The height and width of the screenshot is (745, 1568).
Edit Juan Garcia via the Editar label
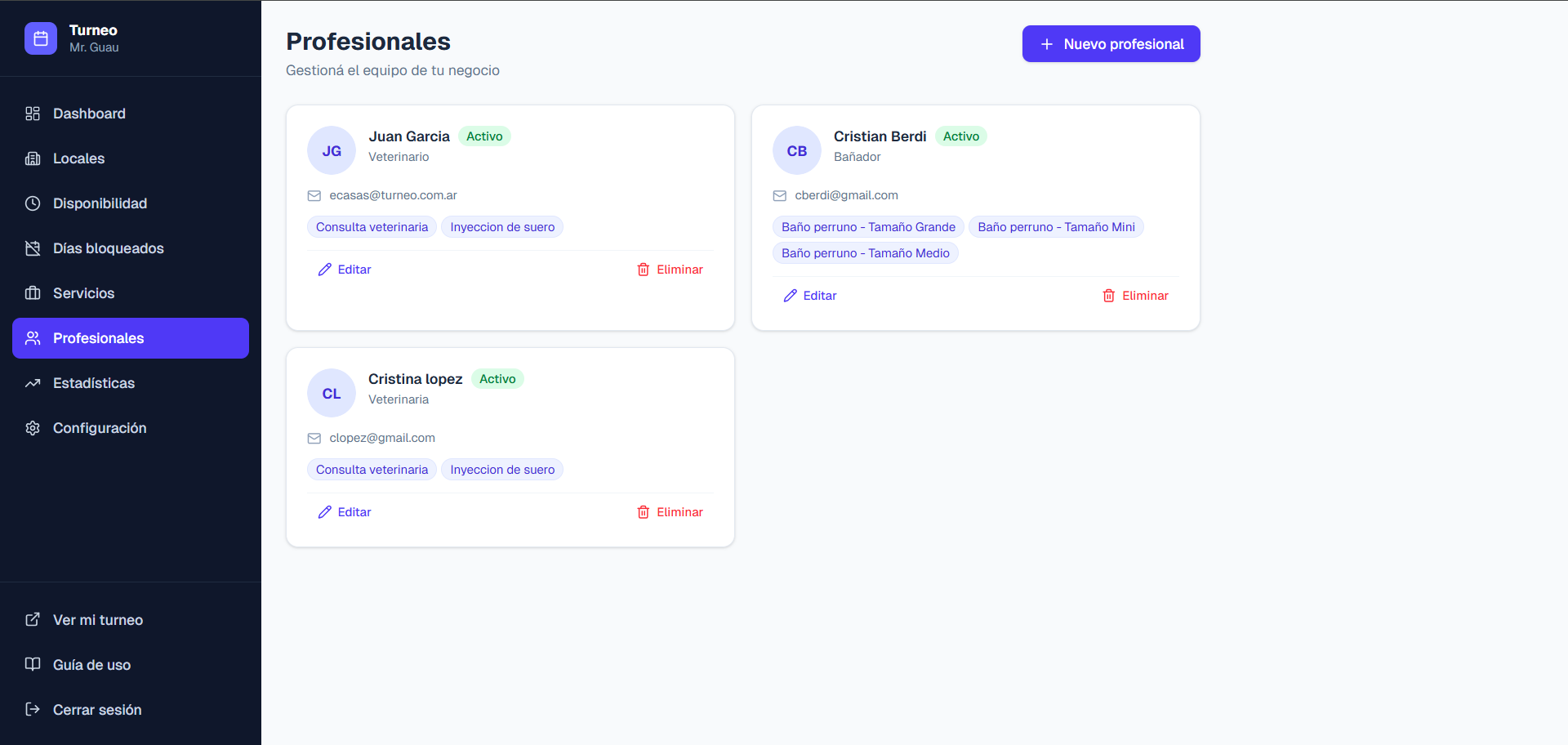354,270
